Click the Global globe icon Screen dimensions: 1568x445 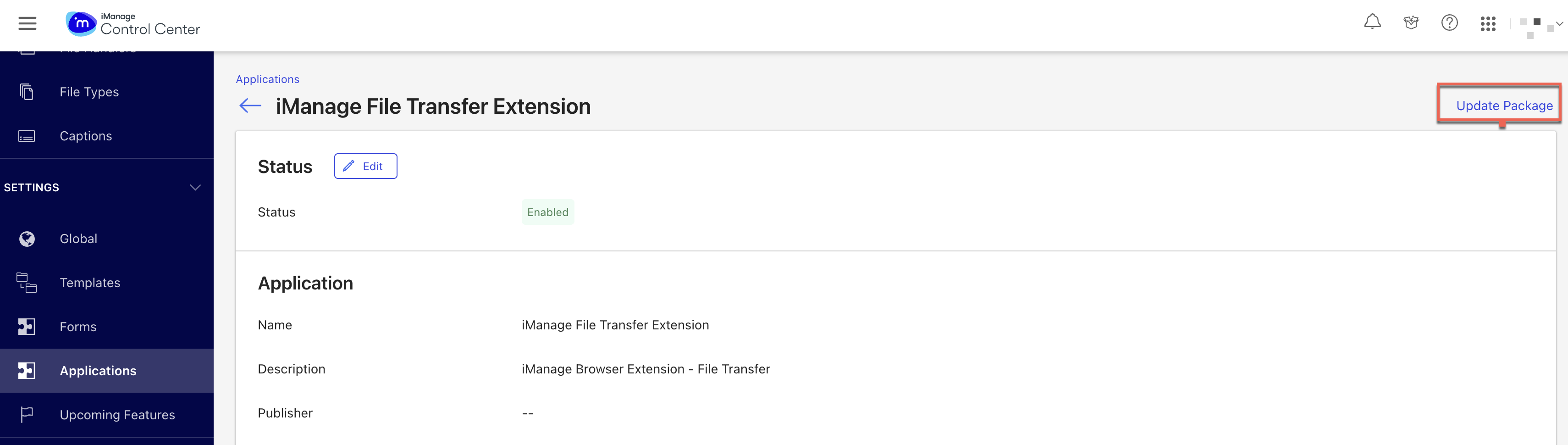(27, 239)
